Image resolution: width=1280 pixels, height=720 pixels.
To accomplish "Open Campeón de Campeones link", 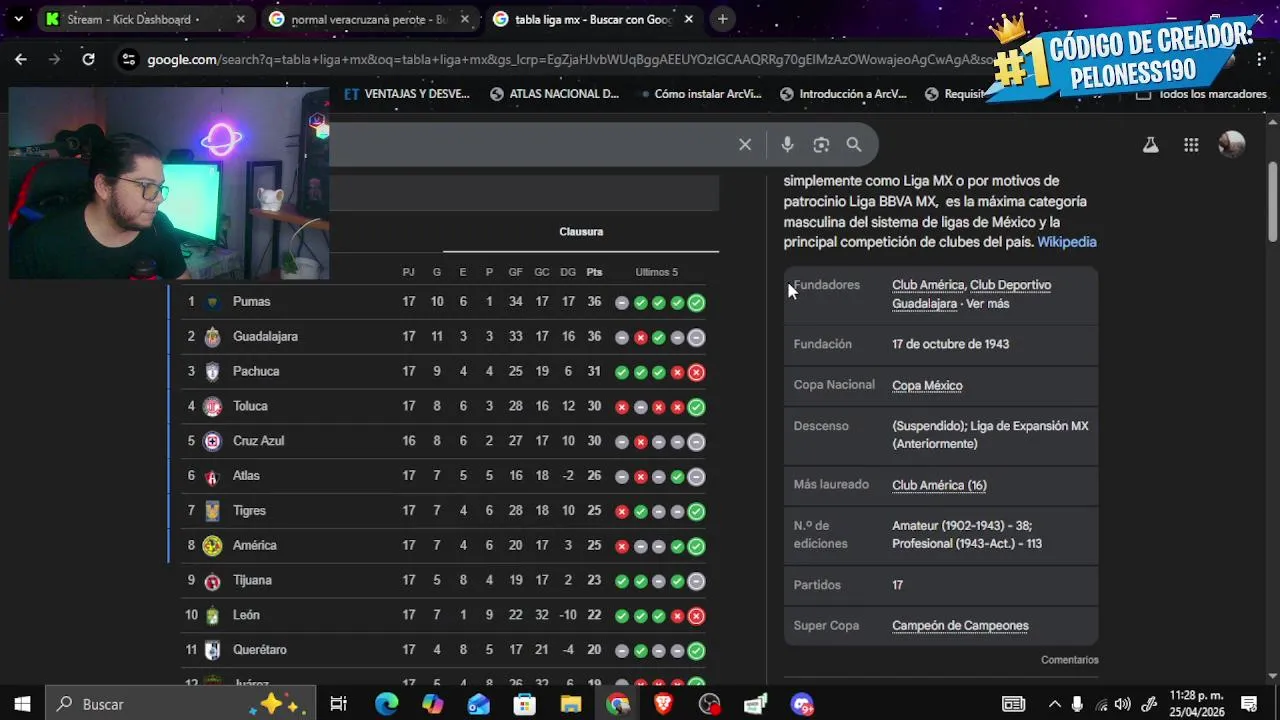I will point(960,626).
